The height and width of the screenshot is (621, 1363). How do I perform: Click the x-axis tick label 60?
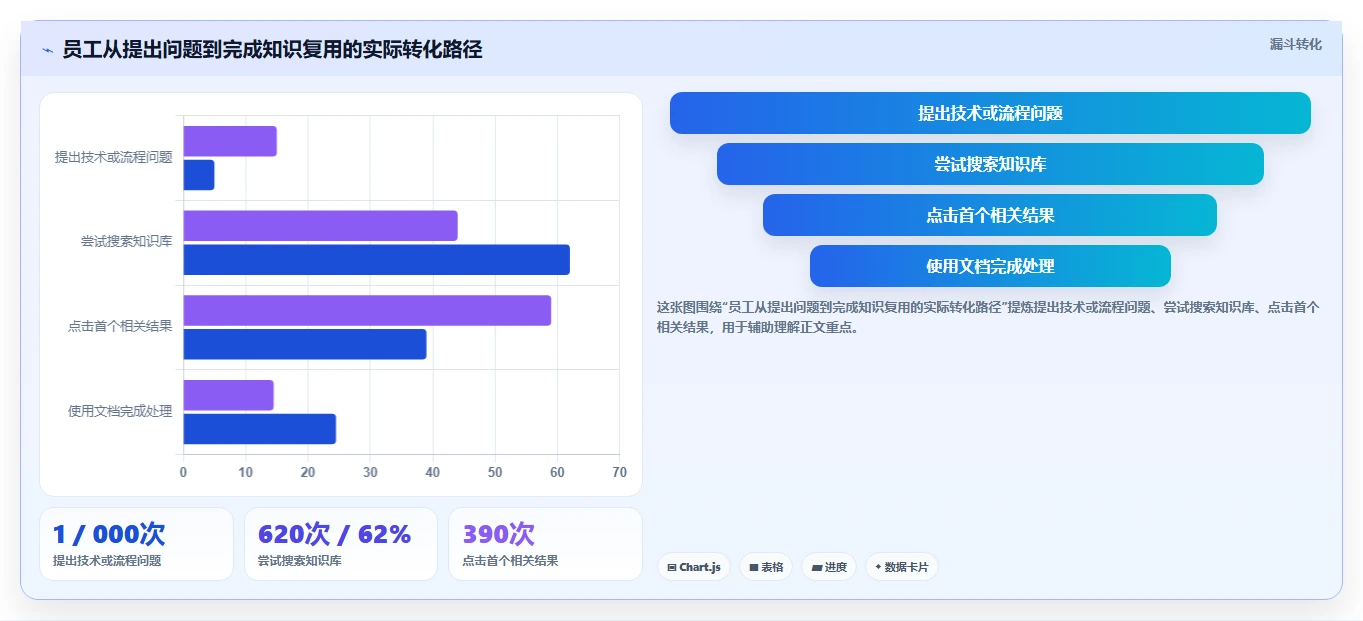point(557,472)
